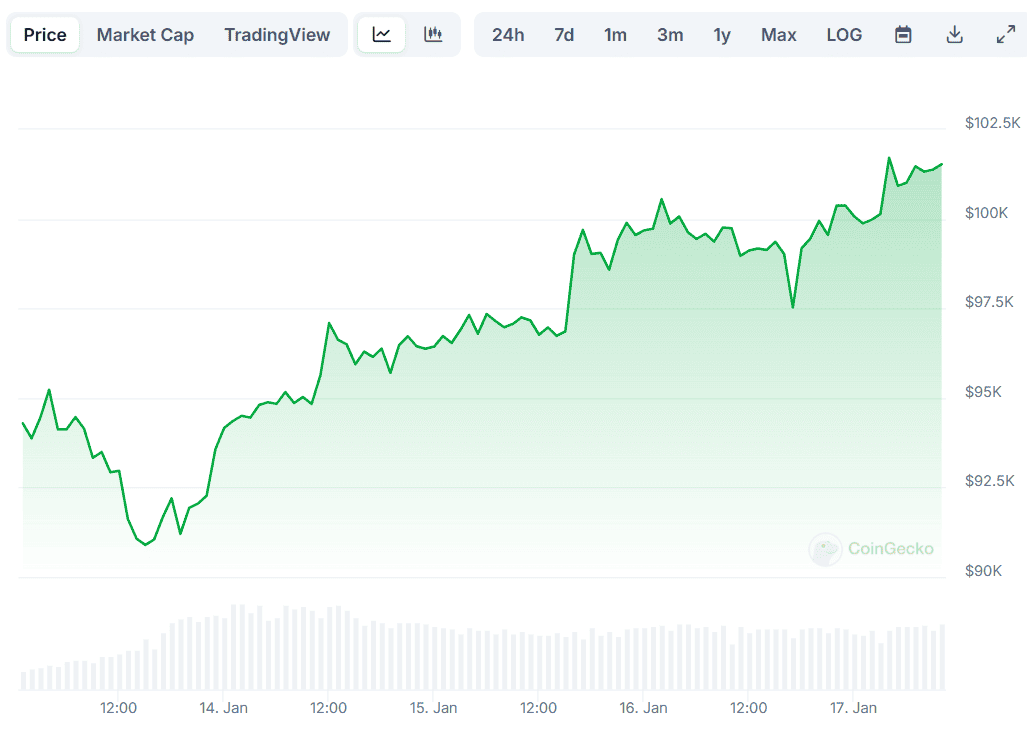Click the CoinGecko watermark logo
This screenshot has width=1027, height=742.
point(871,549)
